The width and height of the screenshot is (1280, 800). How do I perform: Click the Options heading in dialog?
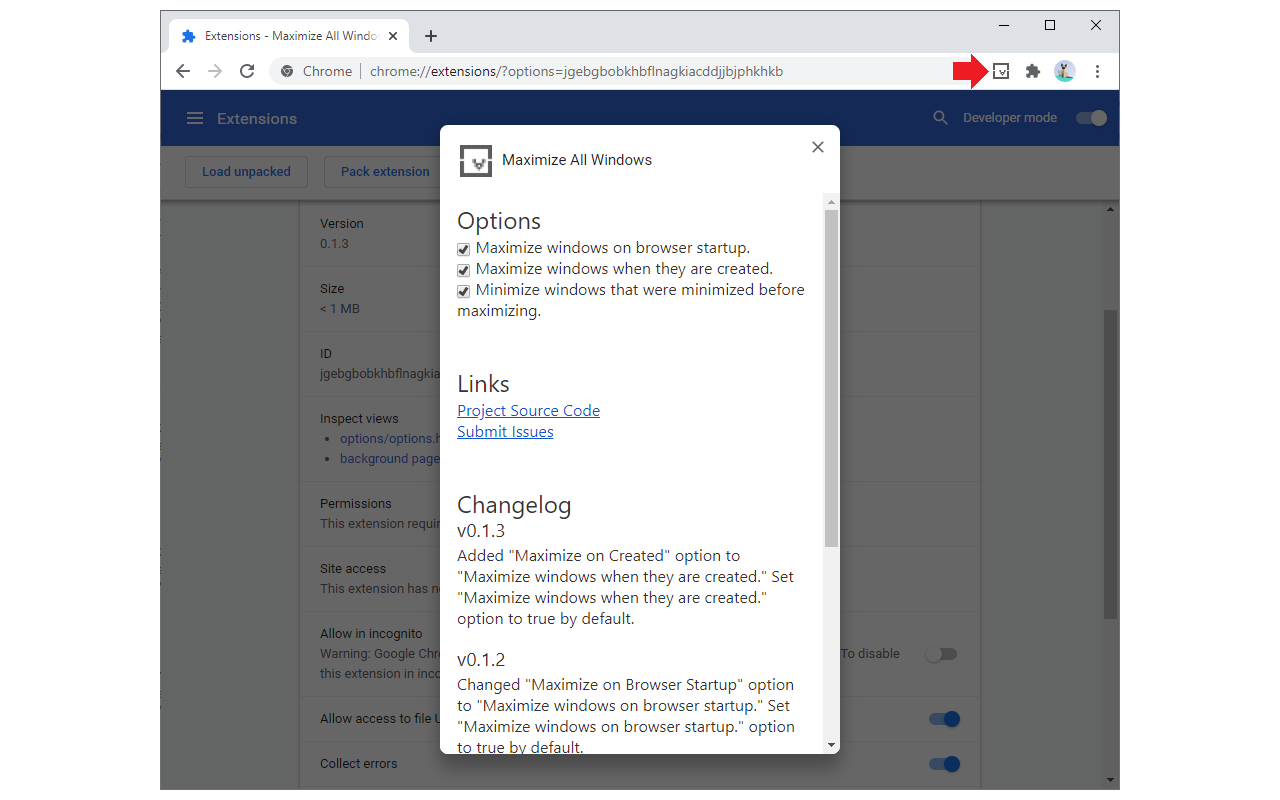[x=499, y=221]
